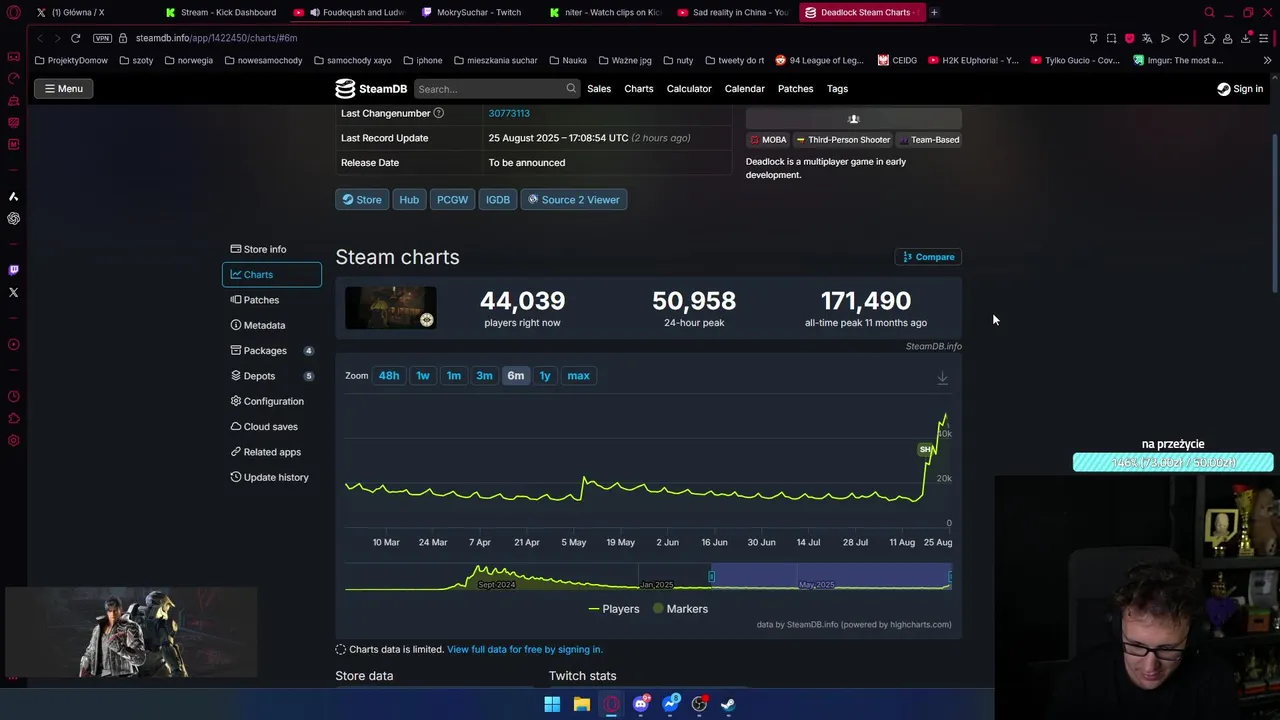The height and width of the screenshot is (720, 1280).
Task: Select Store info in the side navigation
Action: click(272, 249)
